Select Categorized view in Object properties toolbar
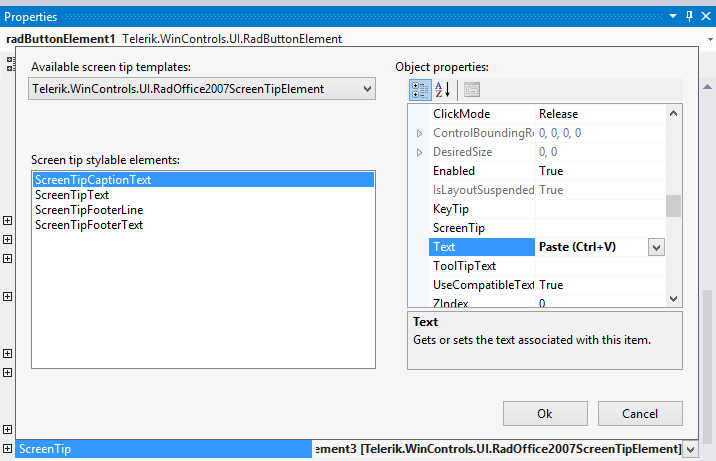This screenshot has height=461, width=716. pyautogui.click(x=420, y=90)
